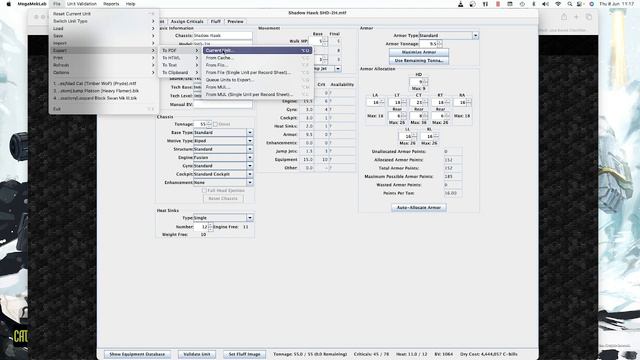The width and height of the screenshot is (640, 360).
Task: Open the volume control in menu bar
Action: tap(545, 4)
